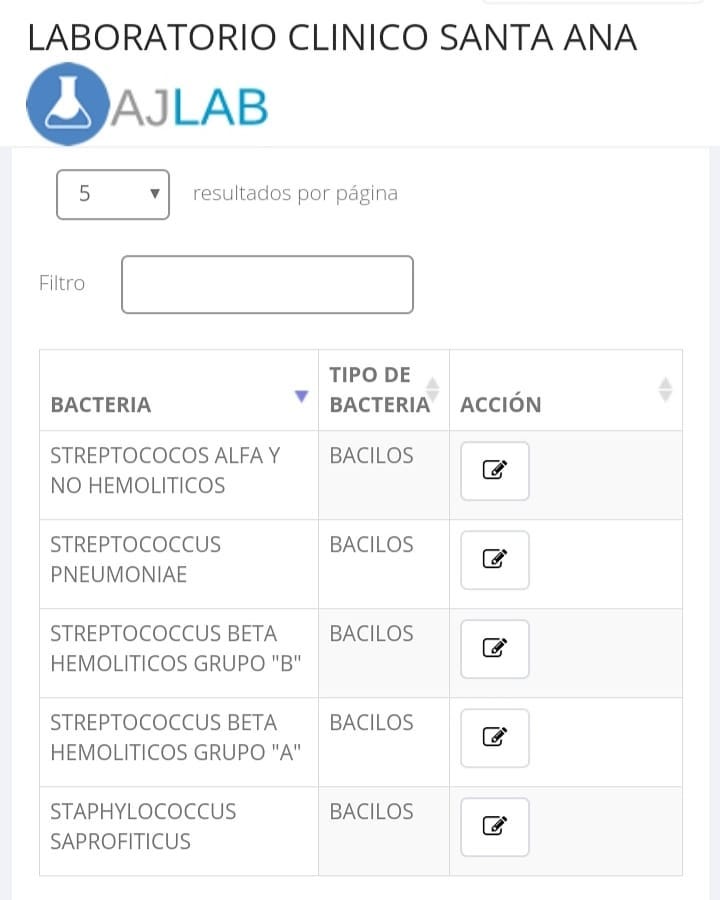Image resolution: width=720 pixels, height=900 pixels.
Task: Click the AJLAB logo text
Action: pyautogui.click(x=189, y=106)
